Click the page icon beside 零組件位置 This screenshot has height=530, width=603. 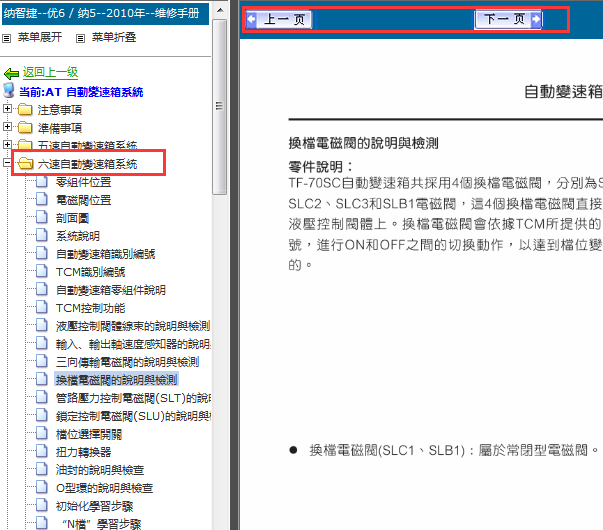[x=42, y=181]
